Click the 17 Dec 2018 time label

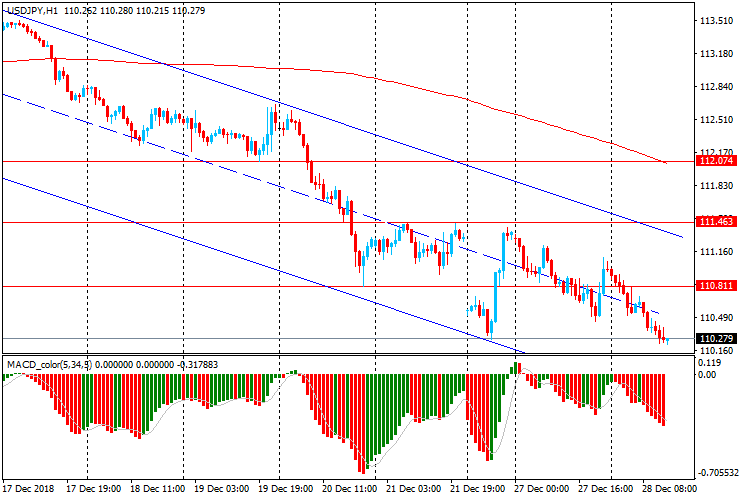click(x=29, y=488)
